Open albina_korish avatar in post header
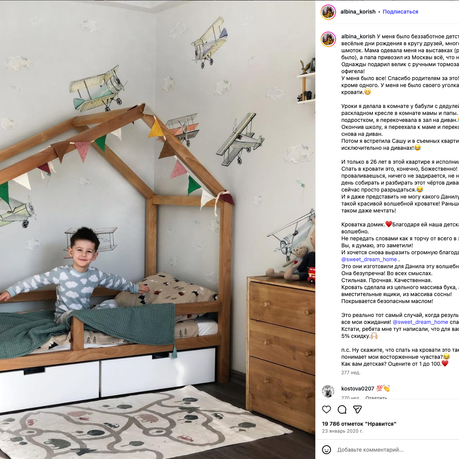 coord(328,12)
